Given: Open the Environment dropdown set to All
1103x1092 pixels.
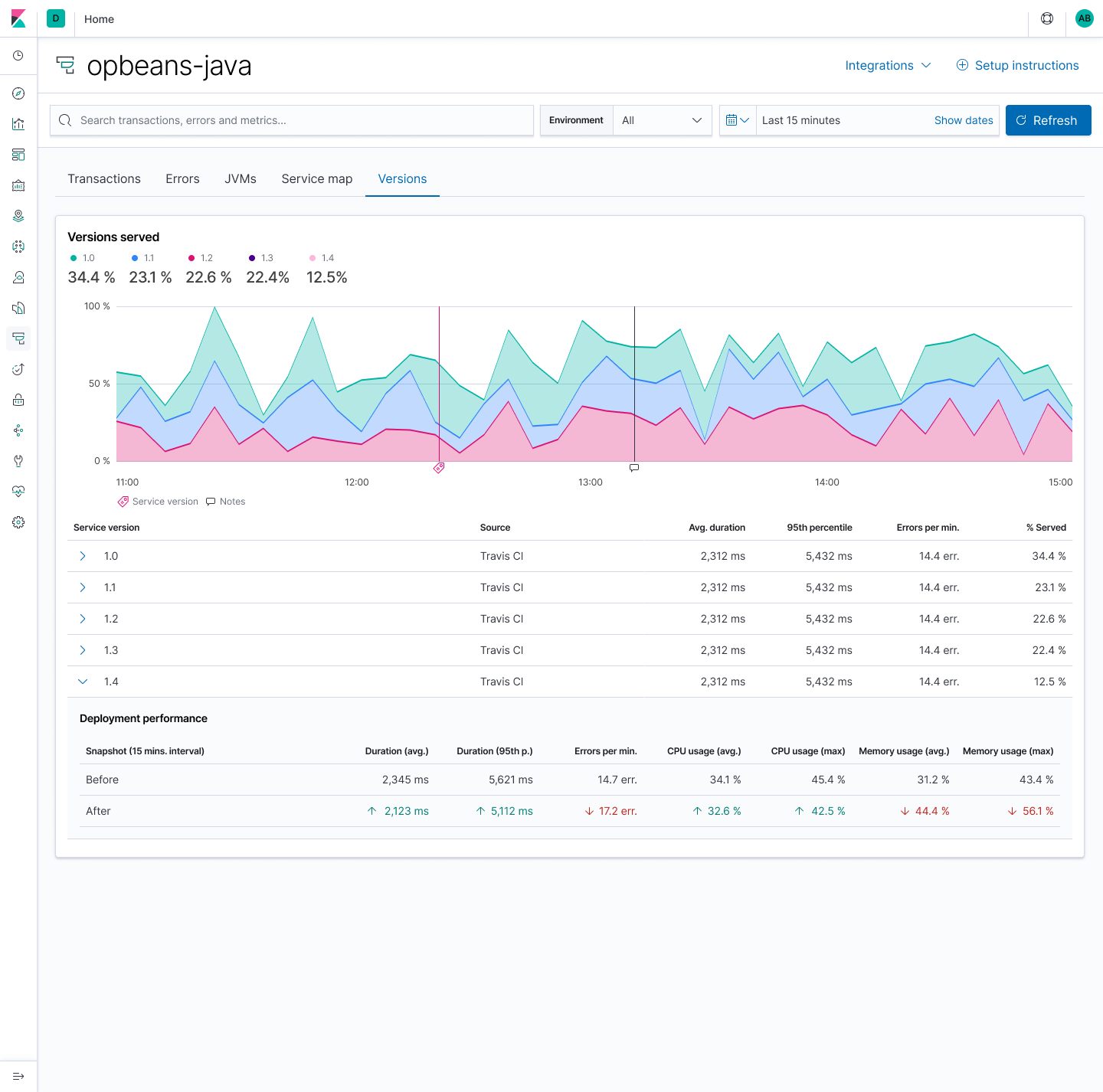Looking at the screenshot, I should (662, 120).
